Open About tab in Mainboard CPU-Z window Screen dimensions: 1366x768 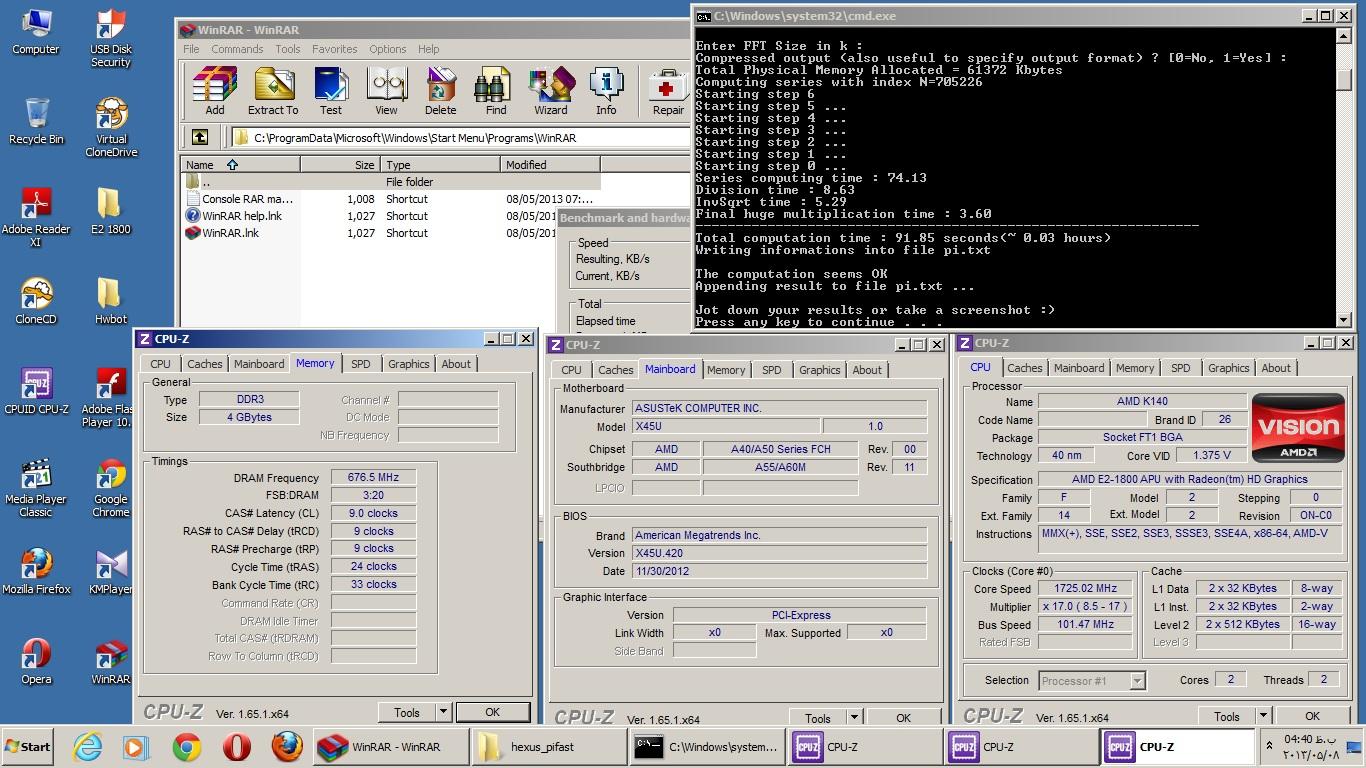tap(868, 370)
